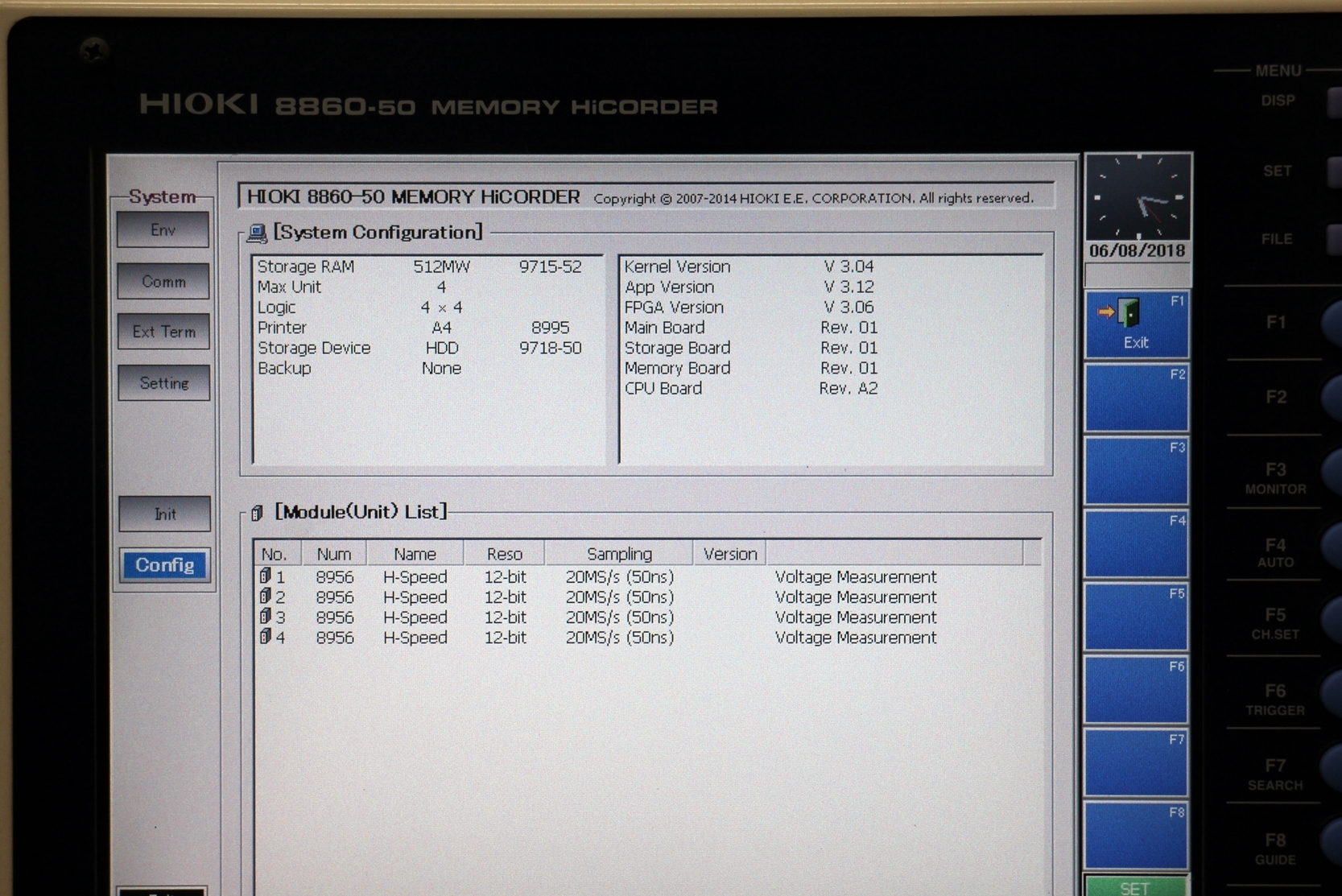This screenshot has width=1342, height=896.
Task: Click the Backup None entry
Action: pos(359,368)
